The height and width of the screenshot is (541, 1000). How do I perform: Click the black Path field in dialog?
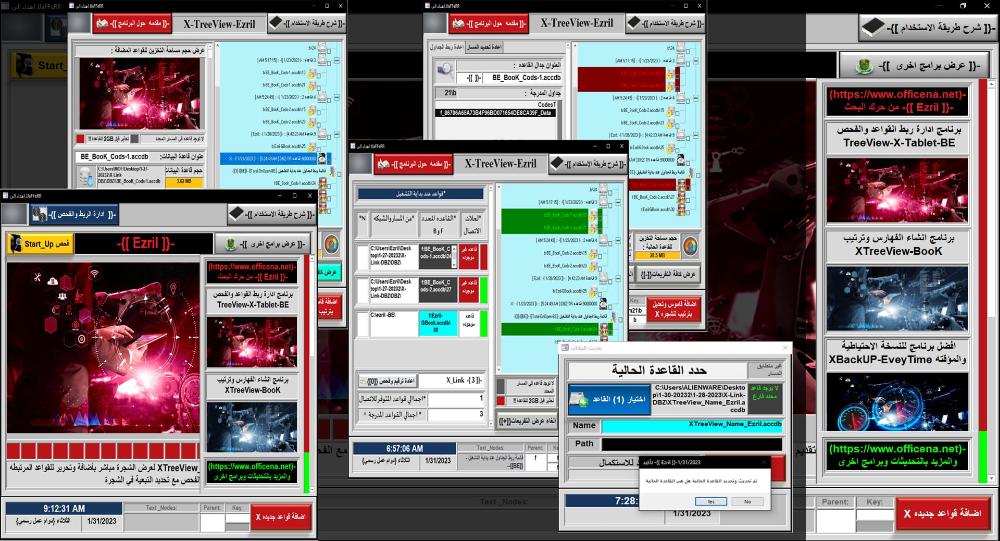click(x=692, y=443)
